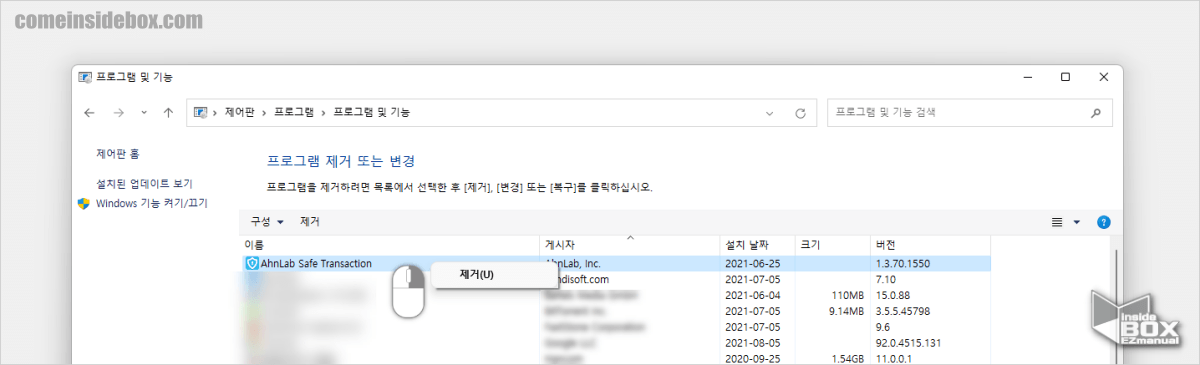Image resolution: width=1200 pixels, height=365 pixels.
Task: Click the 2021-06-25 install date cell
Action: [752, 264]
